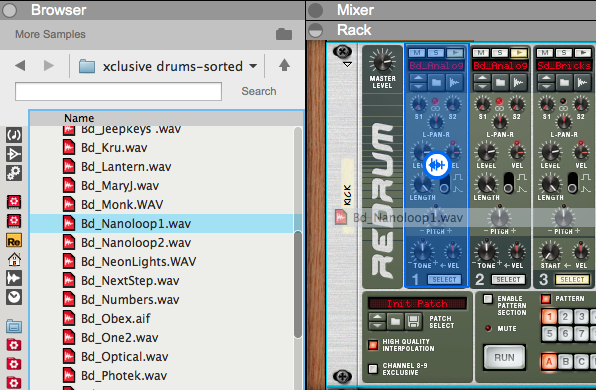Collapse the Browser panel

(x=10, y=10)
